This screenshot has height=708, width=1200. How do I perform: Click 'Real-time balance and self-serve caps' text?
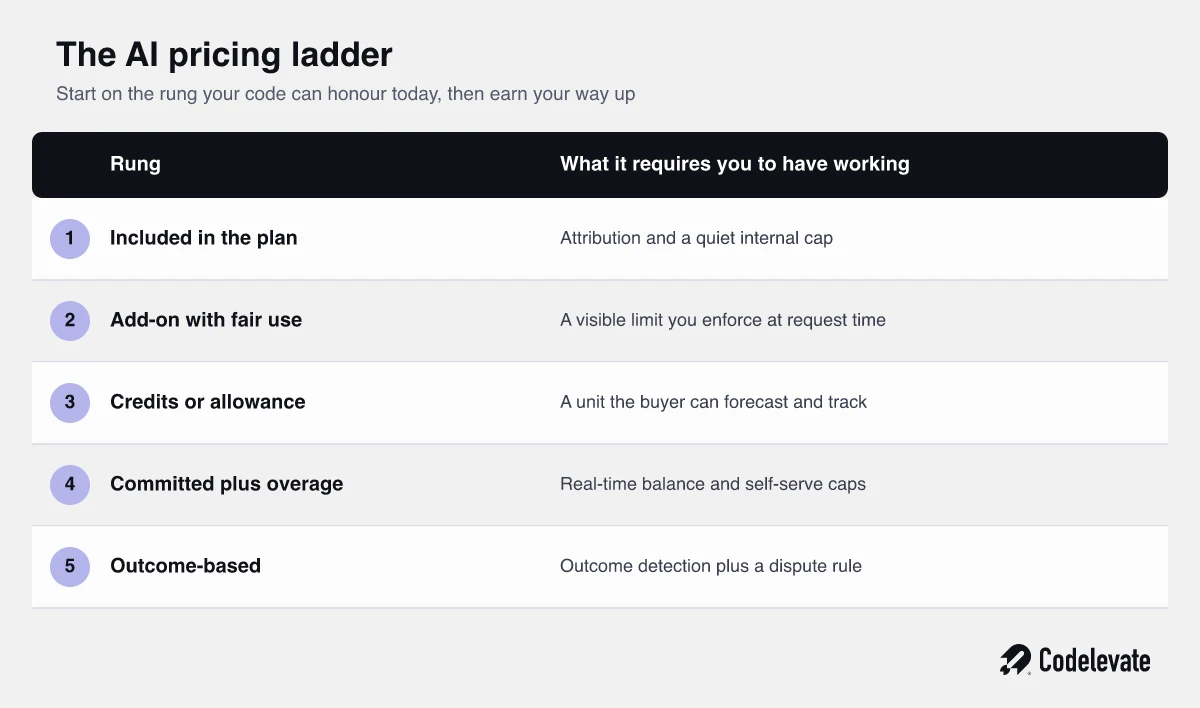tap(713, 484)
